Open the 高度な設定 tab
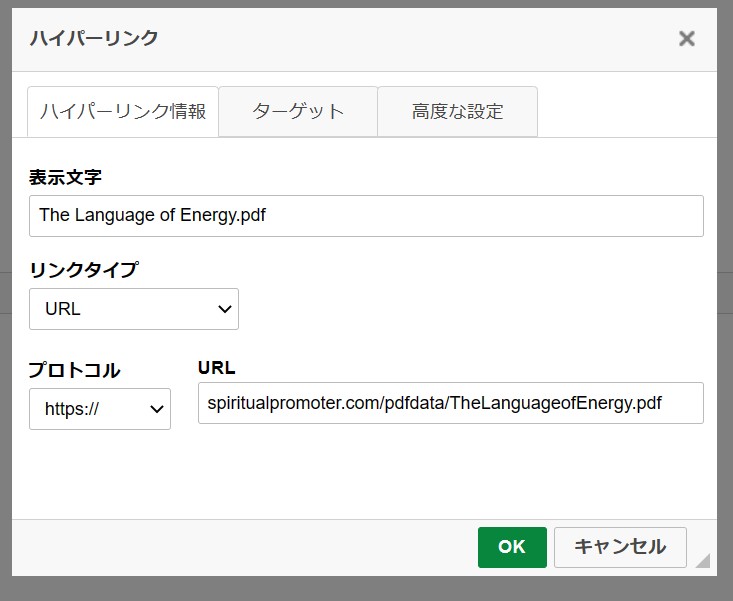 click(457, 112)
